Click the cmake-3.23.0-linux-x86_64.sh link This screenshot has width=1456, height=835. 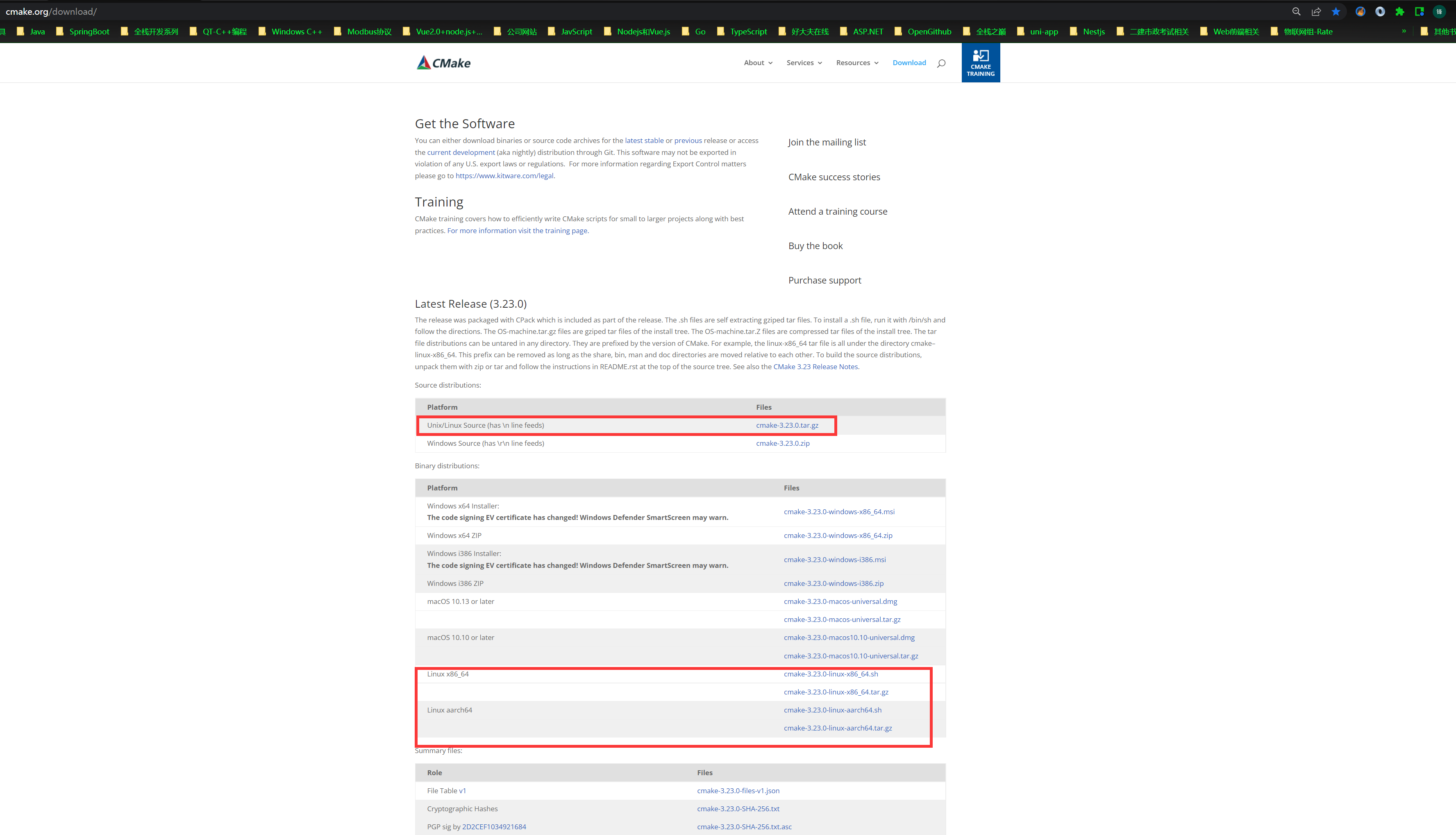[830, 674]
